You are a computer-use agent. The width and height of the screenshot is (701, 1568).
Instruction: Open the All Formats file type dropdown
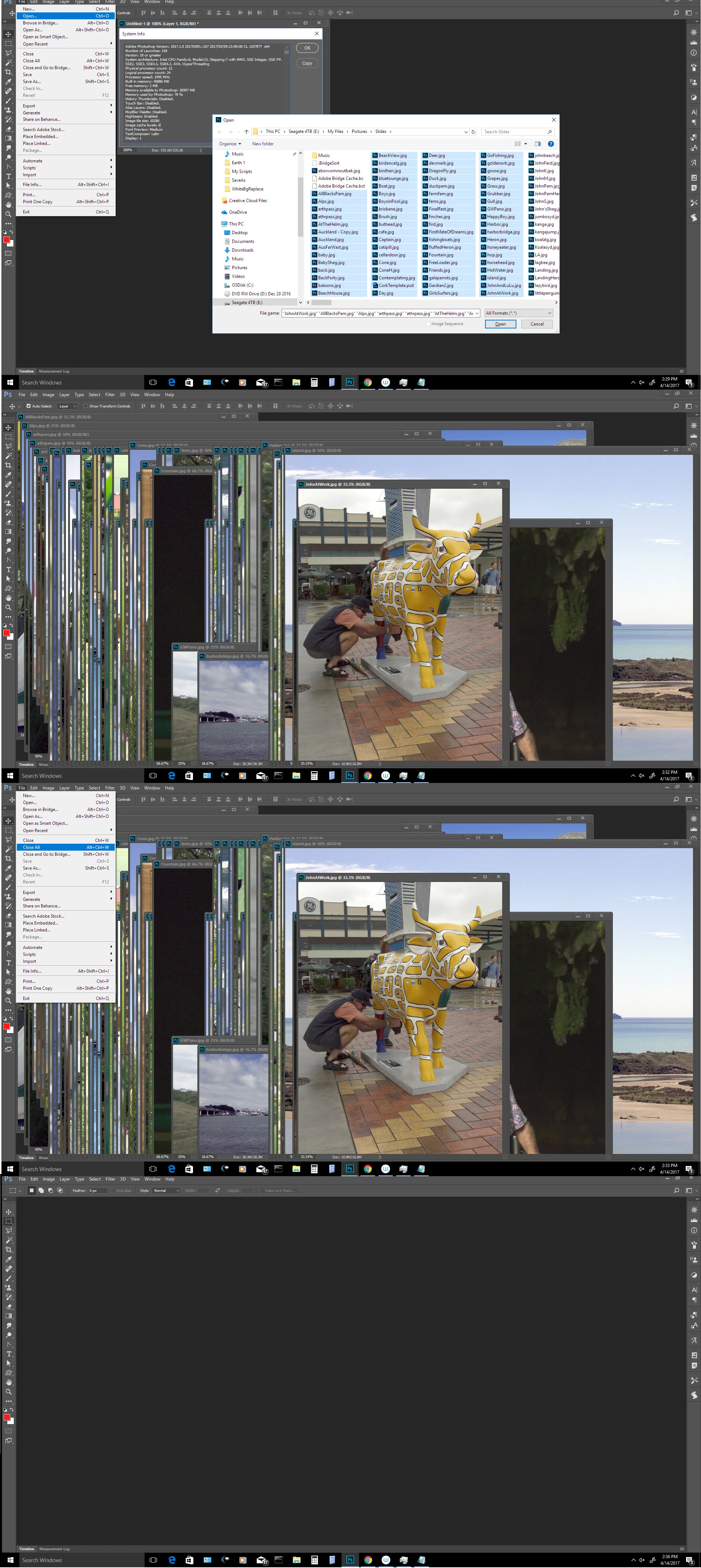(519, 313)
